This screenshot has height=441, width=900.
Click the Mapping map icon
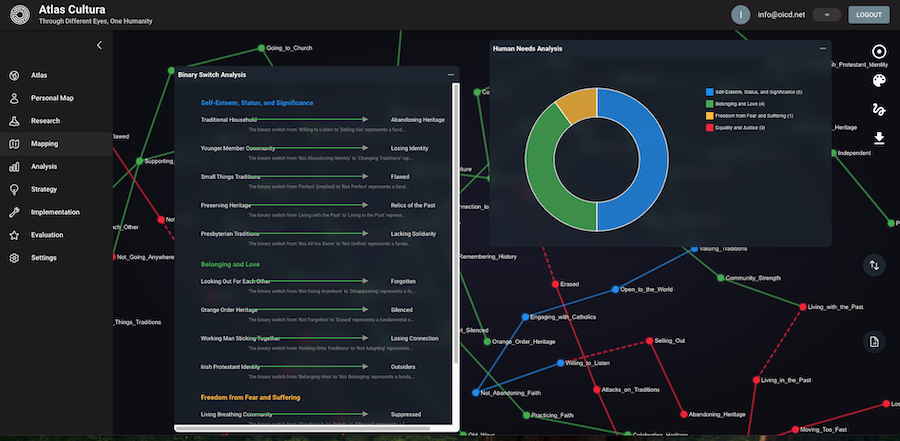tap(14, 144)
